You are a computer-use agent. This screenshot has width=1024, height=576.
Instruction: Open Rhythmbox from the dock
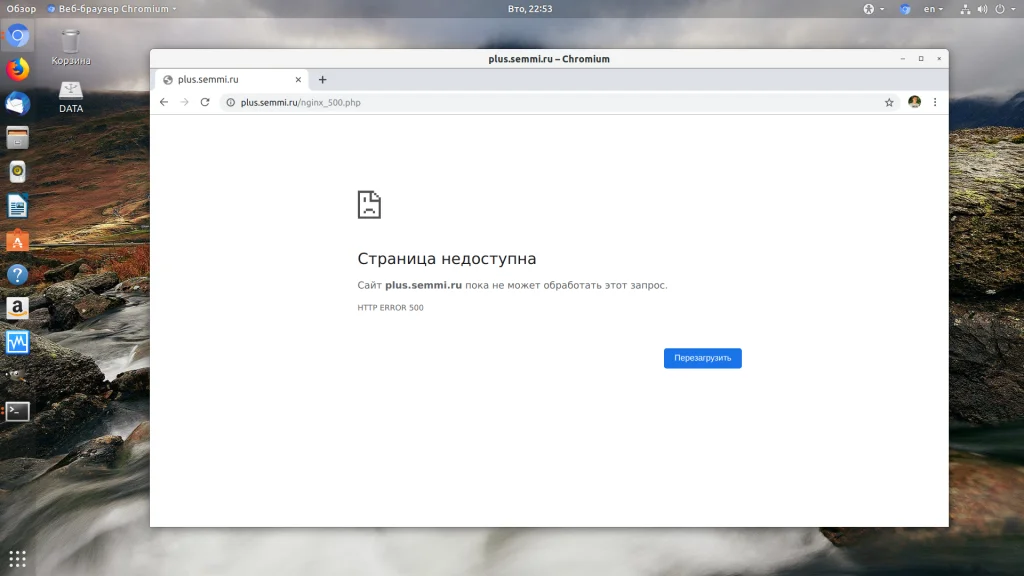pos(18,172)
